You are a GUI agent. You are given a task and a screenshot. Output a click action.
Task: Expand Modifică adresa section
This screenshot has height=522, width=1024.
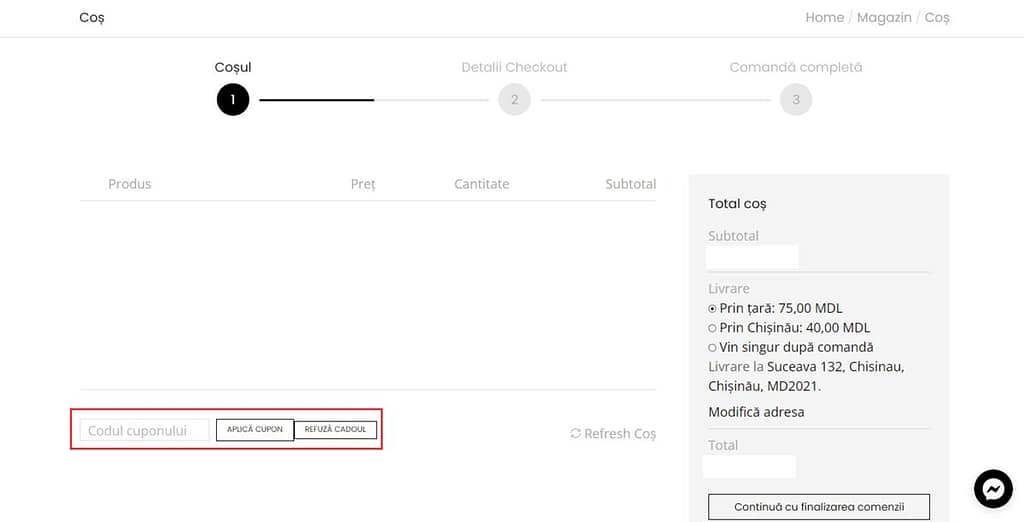pyautogui.click(x=756, y=412)
